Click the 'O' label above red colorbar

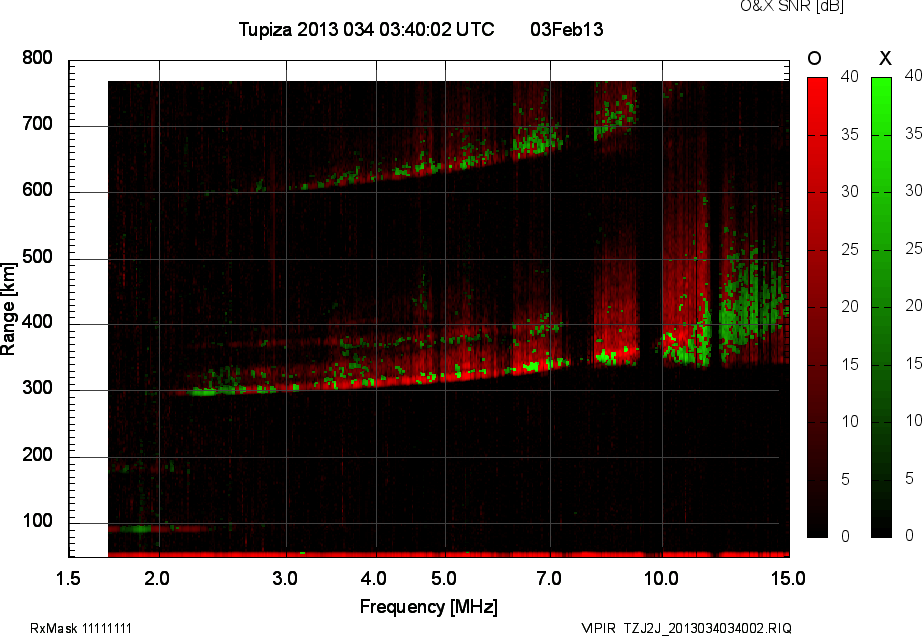(x=814, y=58)
